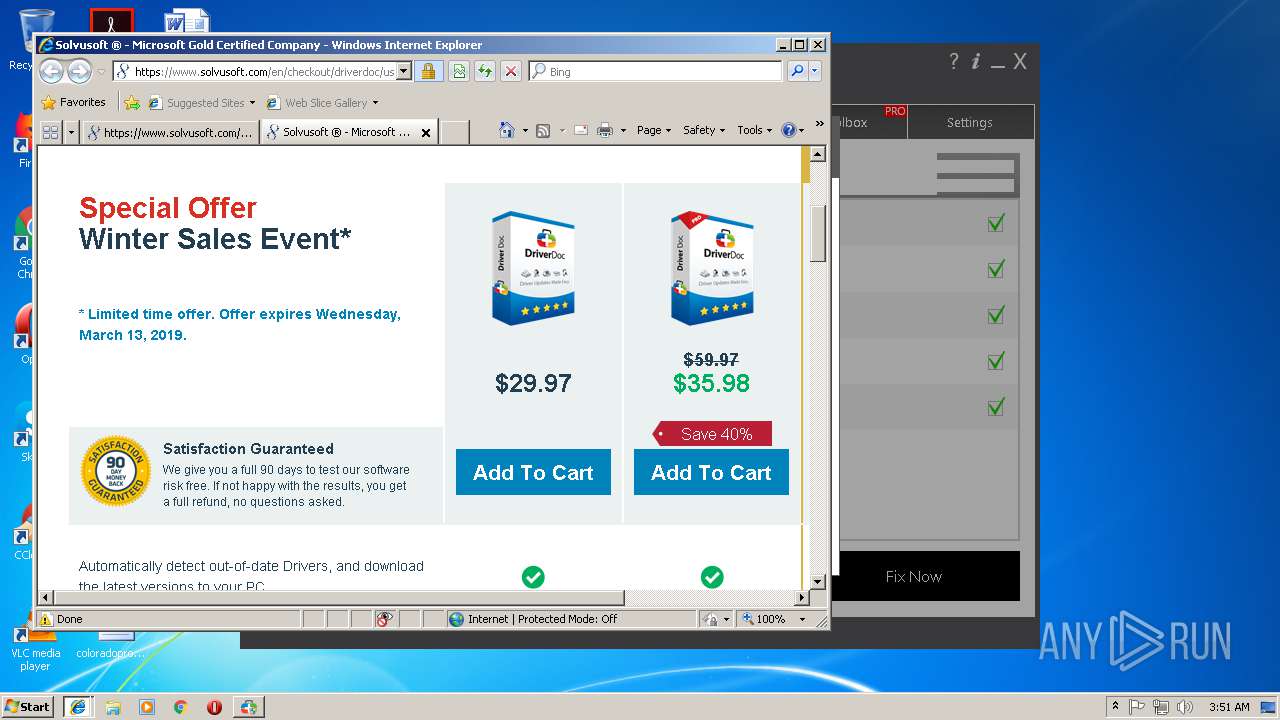Screen dimensions: 1280x720
Task: Open the Tools menu
Action: (754, 130)
